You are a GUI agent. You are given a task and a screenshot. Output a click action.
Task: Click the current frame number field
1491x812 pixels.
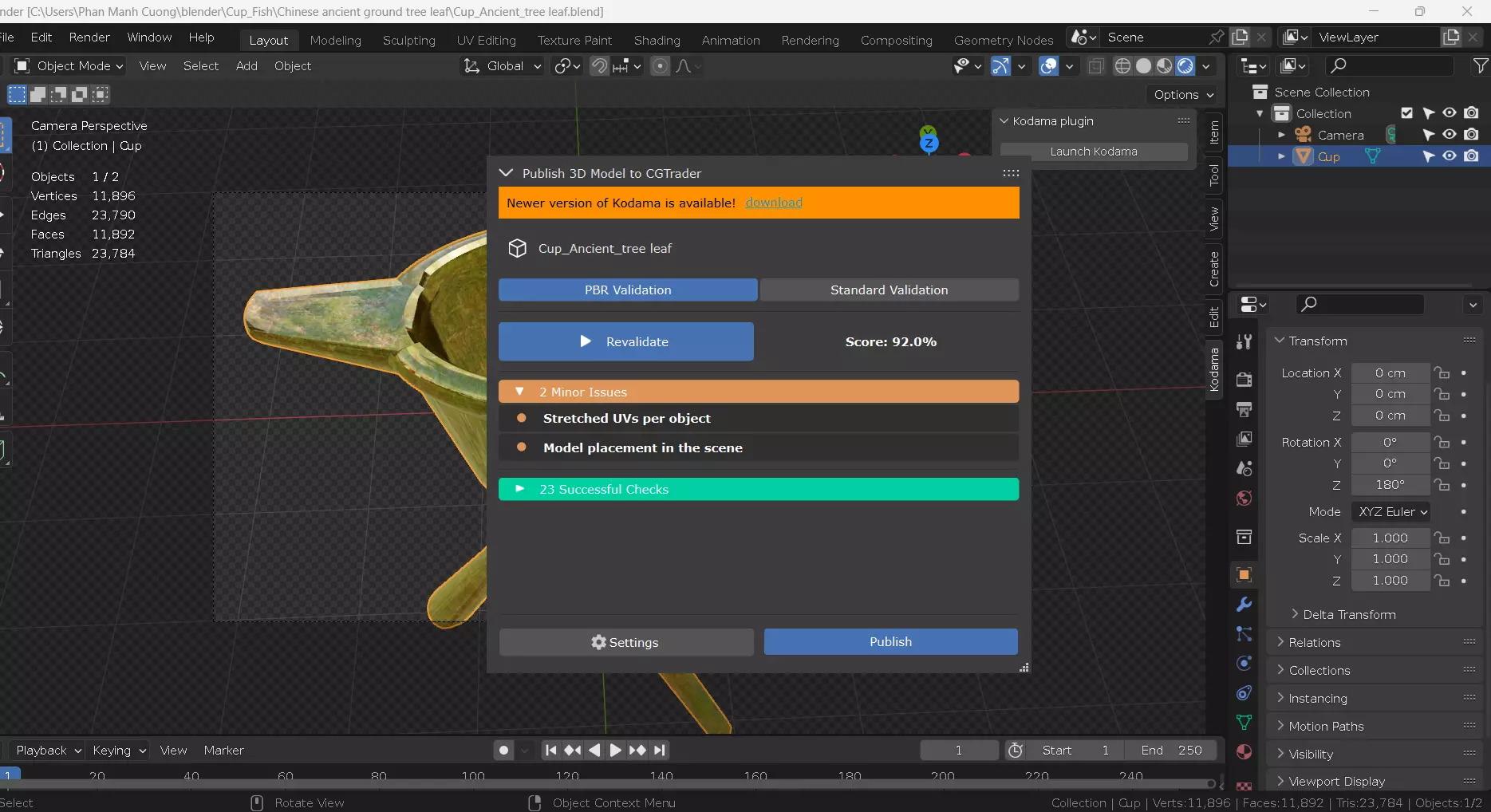click(x=959, y=750)
